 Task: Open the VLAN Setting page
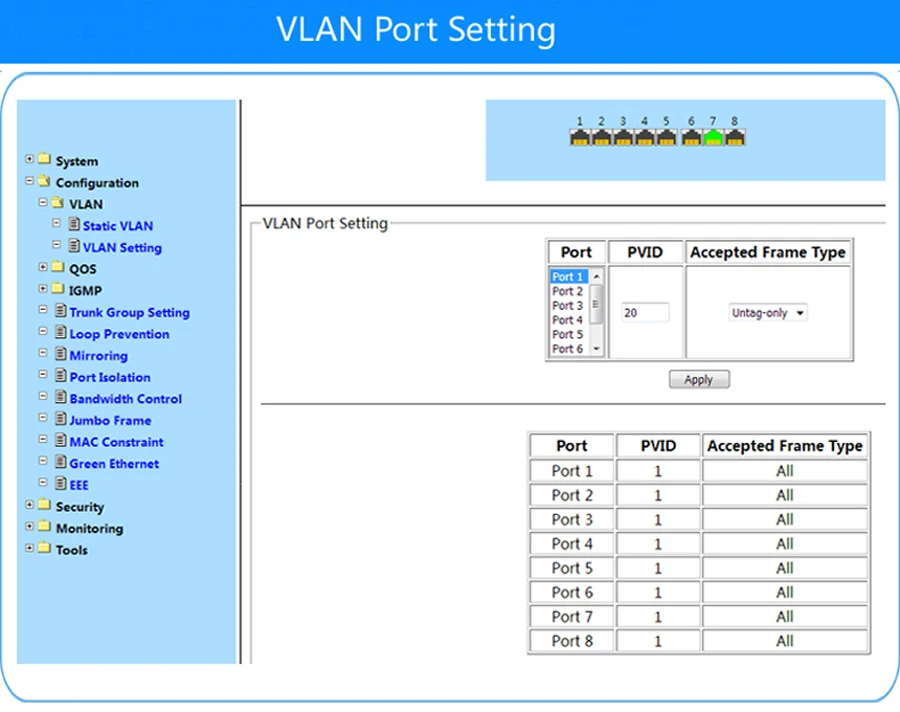122,247
